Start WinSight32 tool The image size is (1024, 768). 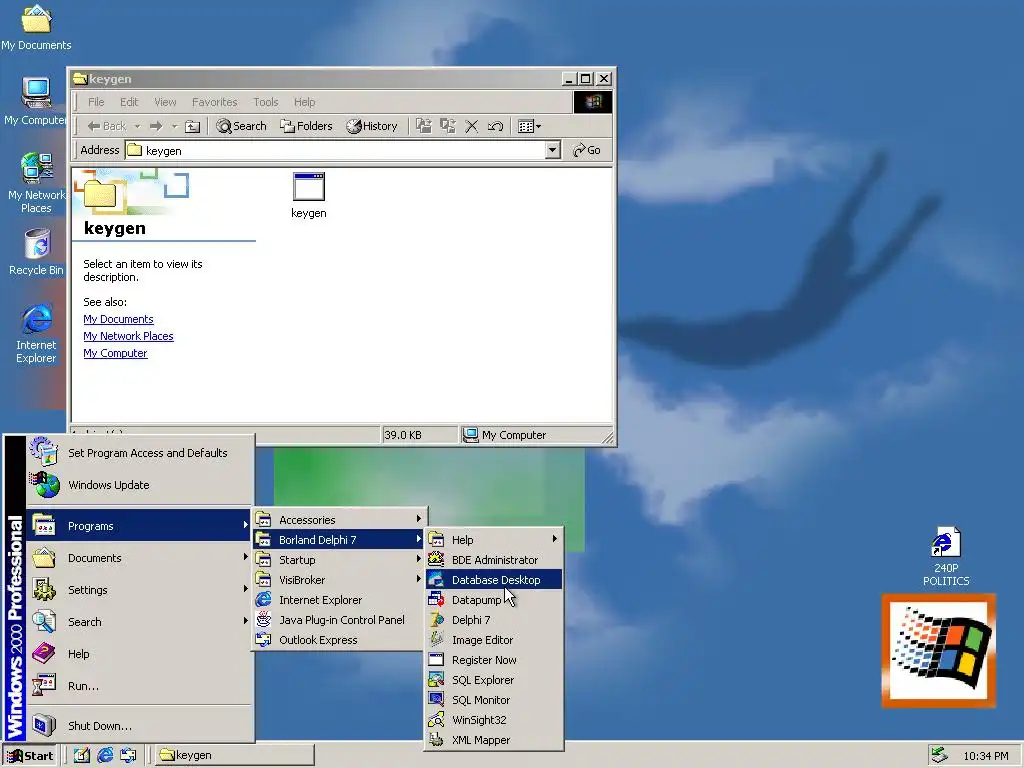(x=494, y=720)
